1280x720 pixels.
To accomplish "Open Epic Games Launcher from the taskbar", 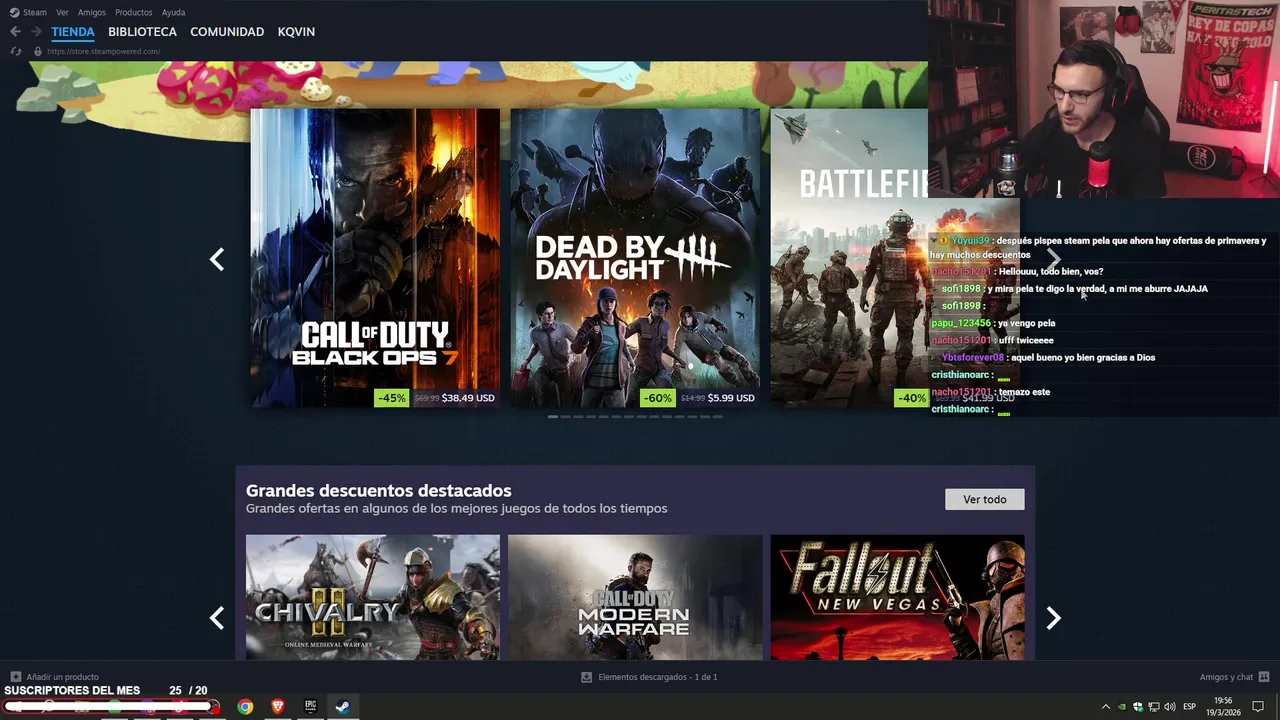I will 310,706.
